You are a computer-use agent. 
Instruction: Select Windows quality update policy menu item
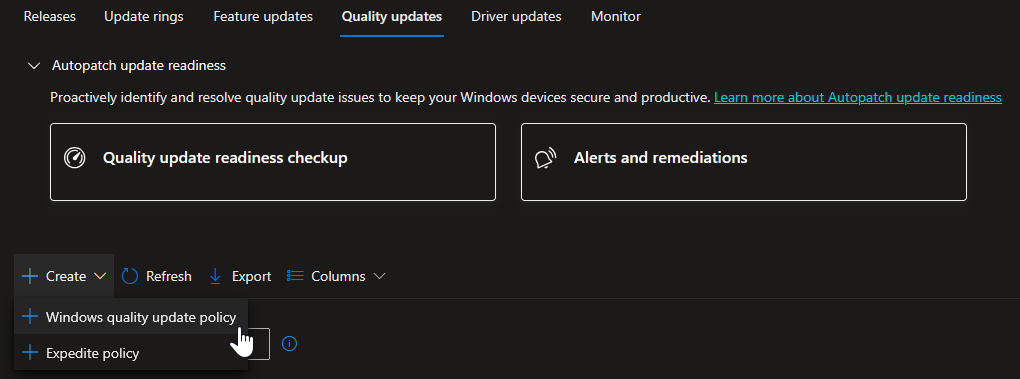[x=131, y=317]
